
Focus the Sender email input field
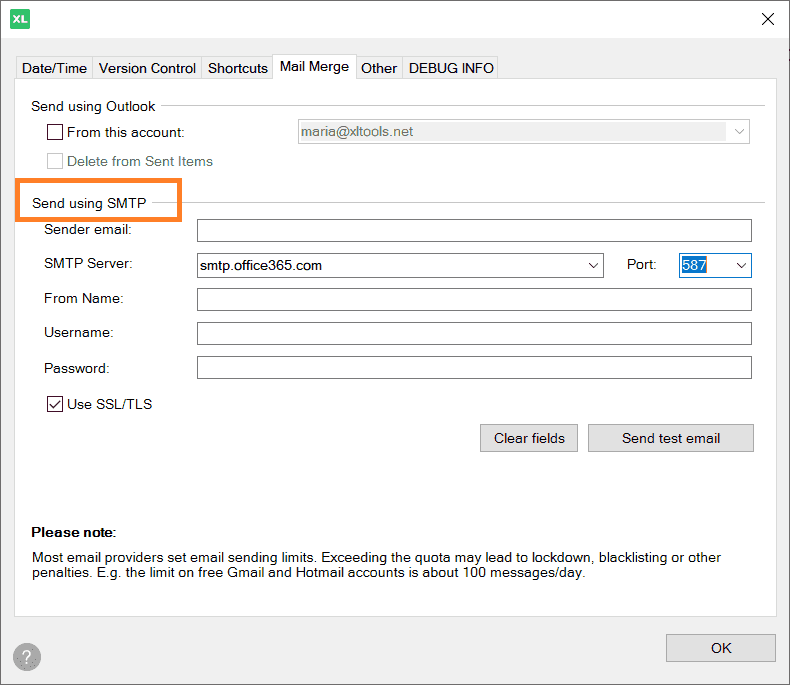474,231
